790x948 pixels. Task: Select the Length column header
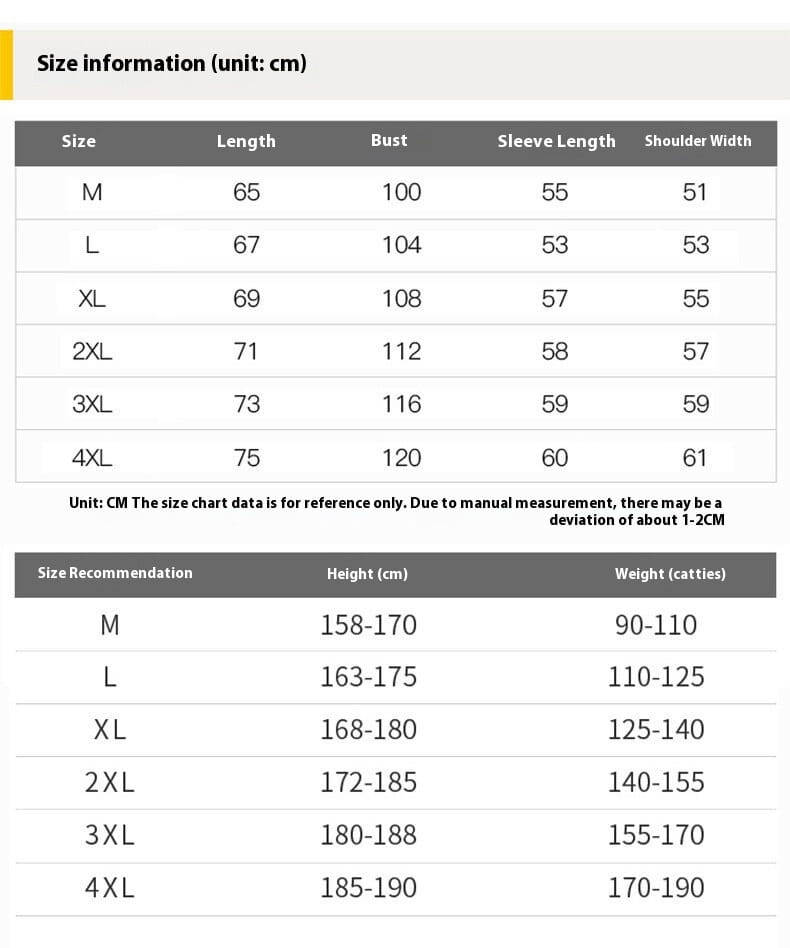(246, 141)
